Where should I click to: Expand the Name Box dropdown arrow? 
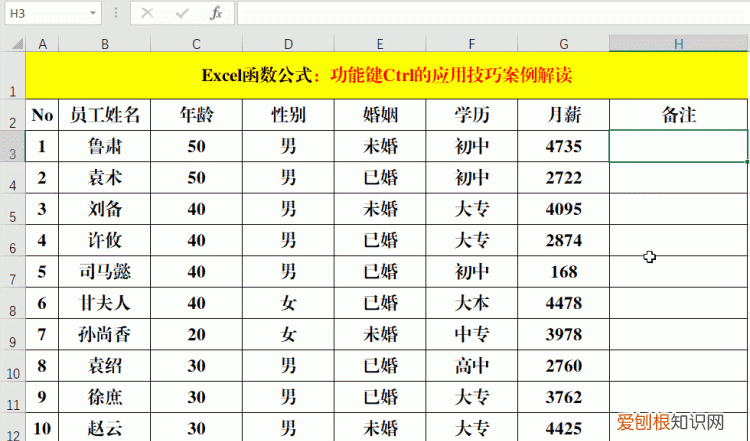tap(93, 13)
